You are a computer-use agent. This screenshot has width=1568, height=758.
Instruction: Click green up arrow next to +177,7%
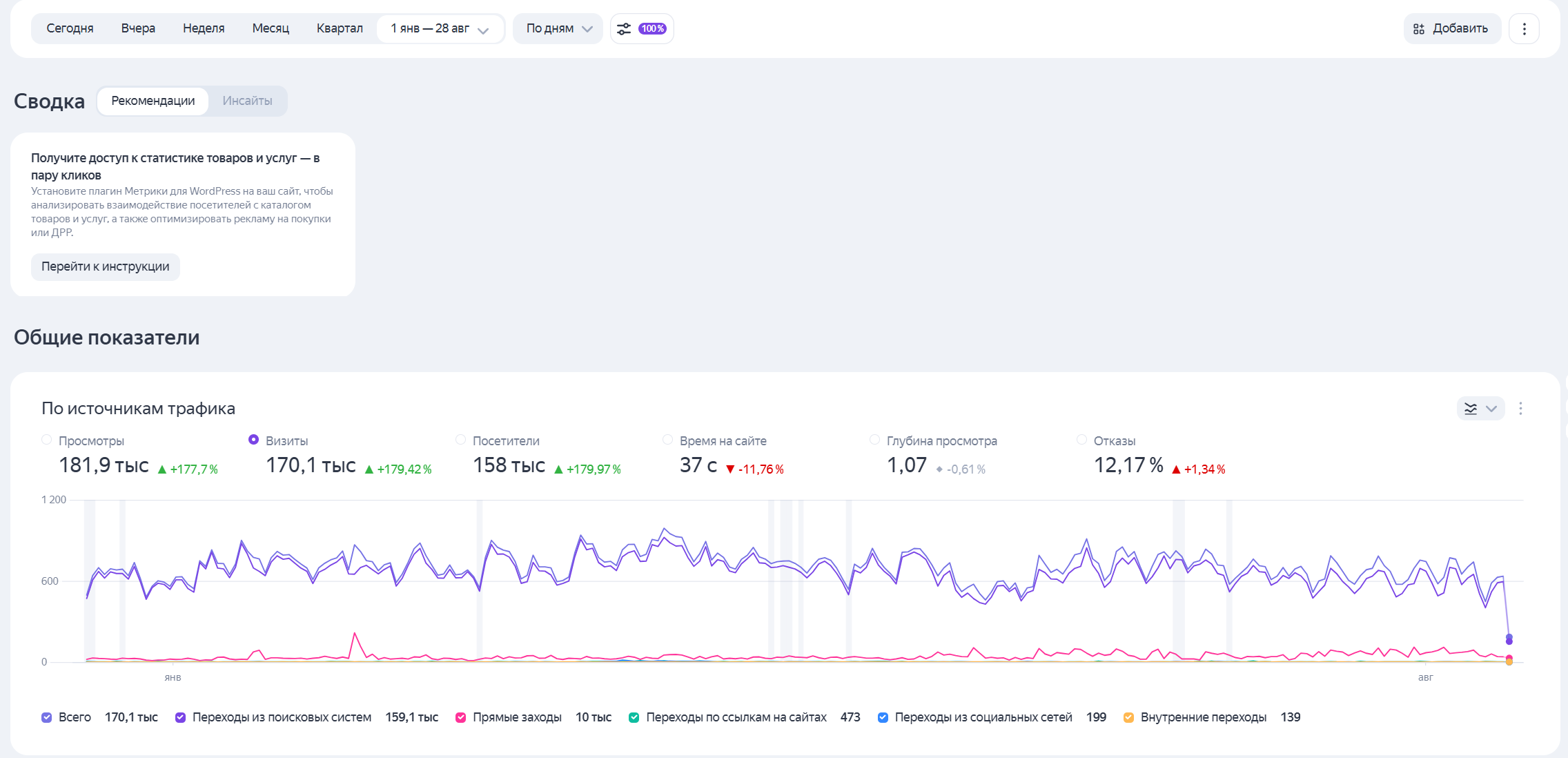point(162,469)
